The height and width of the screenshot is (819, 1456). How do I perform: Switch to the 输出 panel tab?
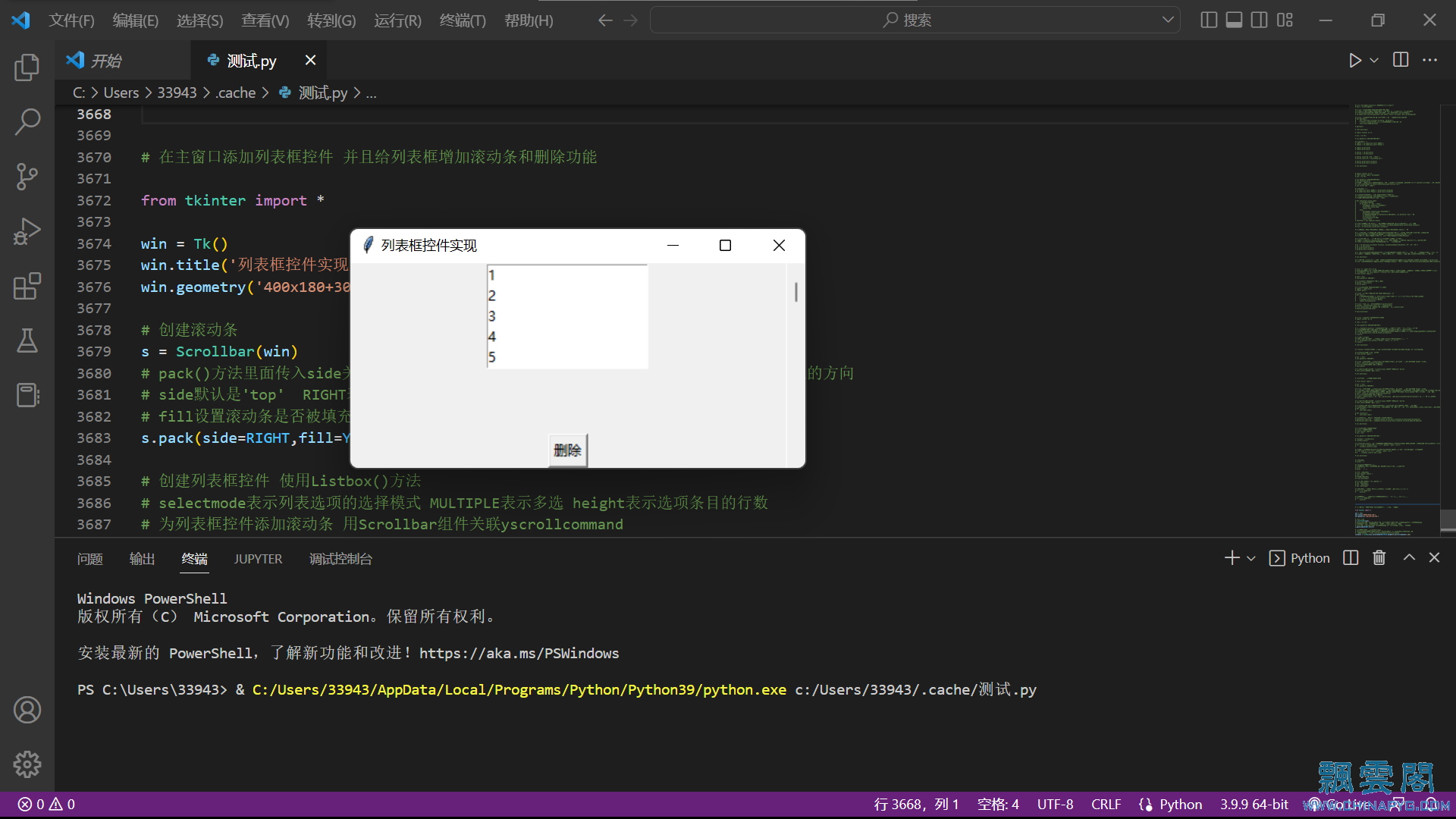coord(142,559)
